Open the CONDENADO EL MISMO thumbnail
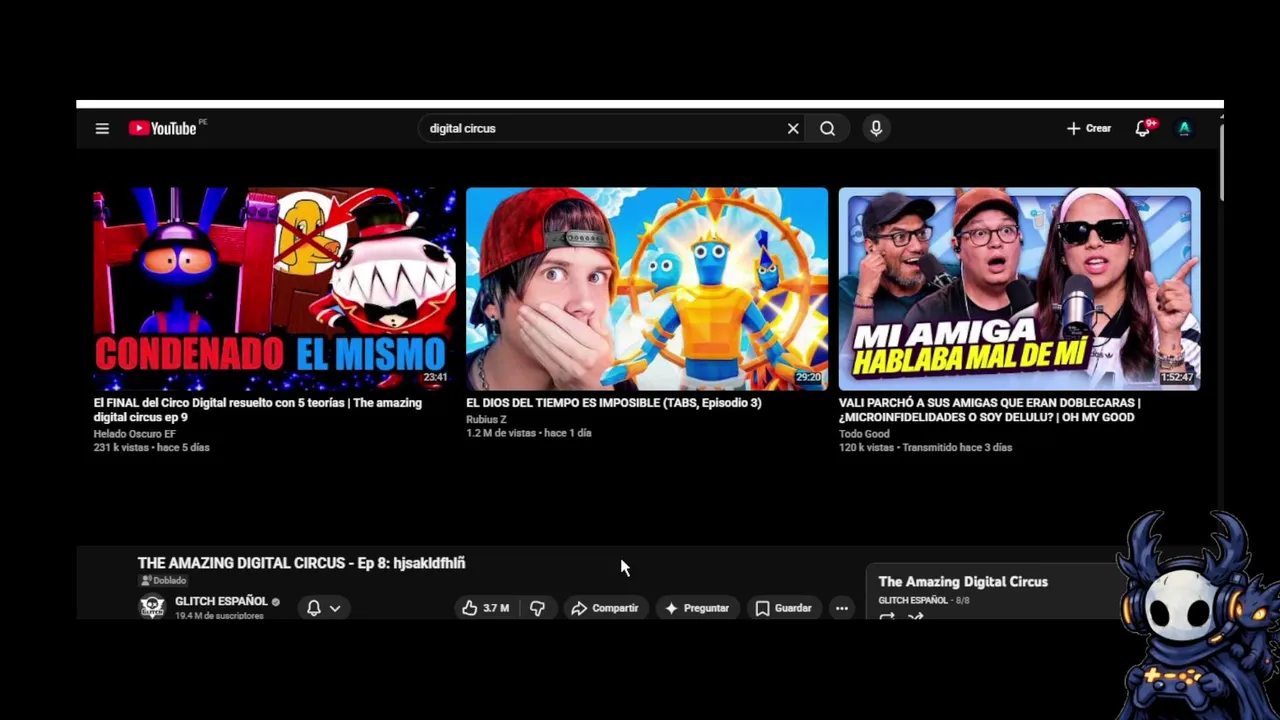Screen dimensions: 1280x720 pyautogui.click(x=274, y=288)
